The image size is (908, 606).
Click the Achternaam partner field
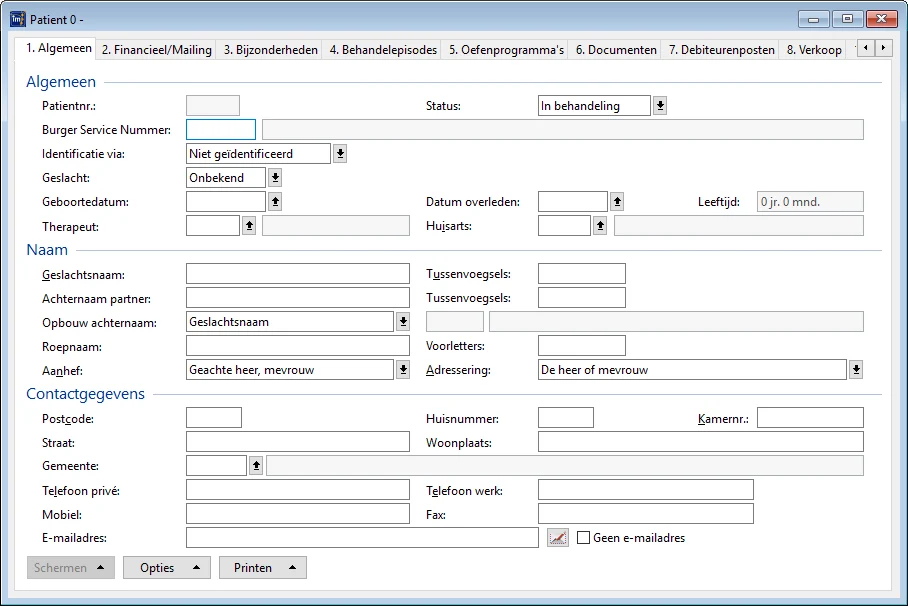click(x=298, y=298)
